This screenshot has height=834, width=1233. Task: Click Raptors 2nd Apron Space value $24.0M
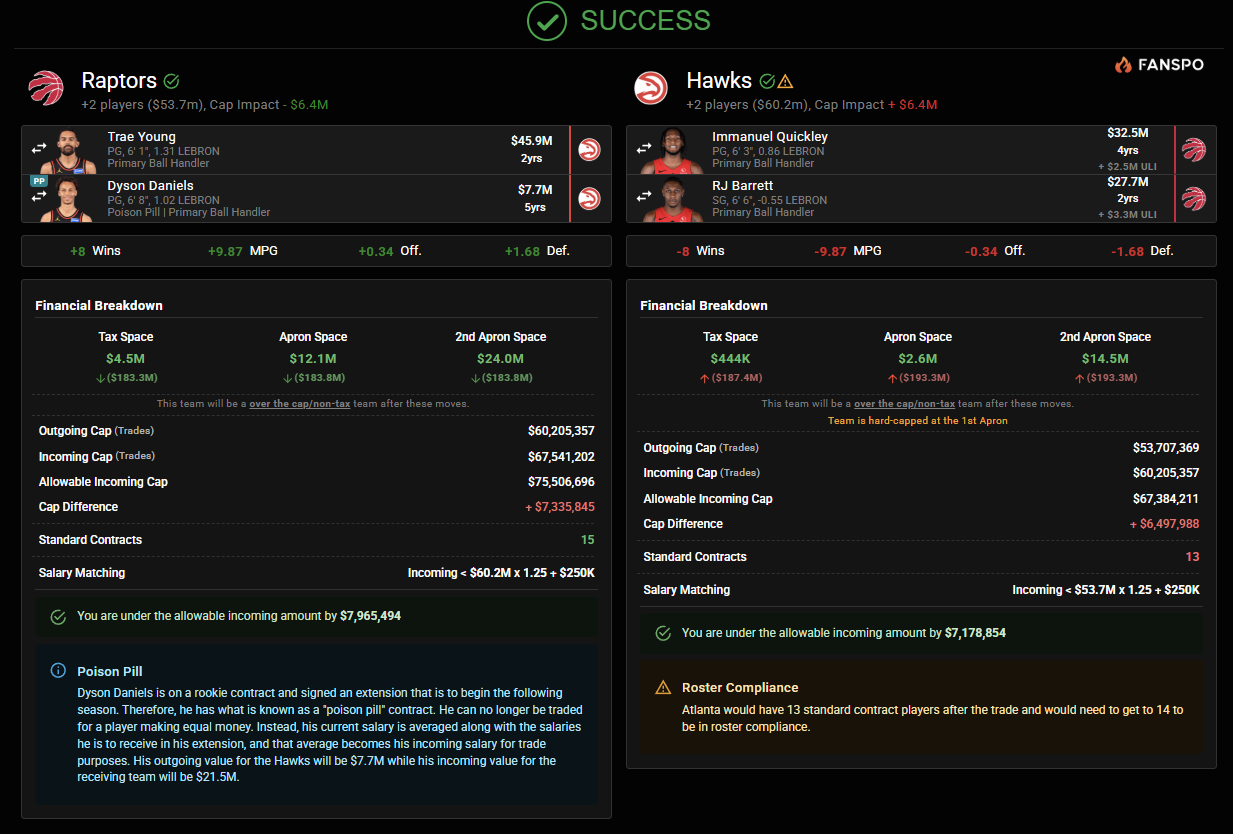tap(500, 359)
